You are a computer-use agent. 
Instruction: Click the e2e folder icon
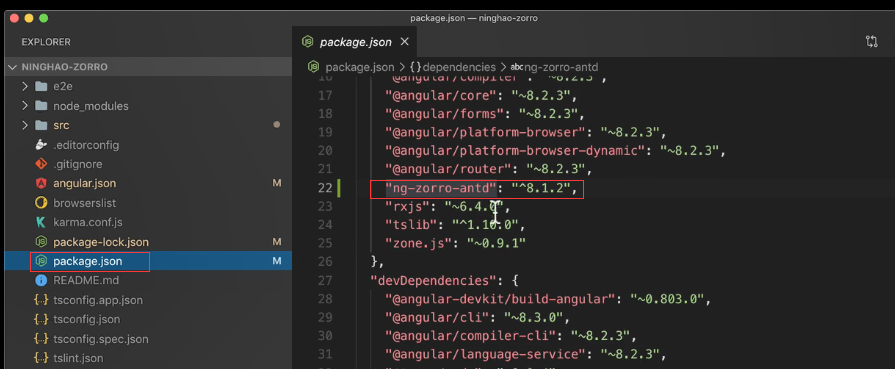pyautogui.click(x=41, y=87)
